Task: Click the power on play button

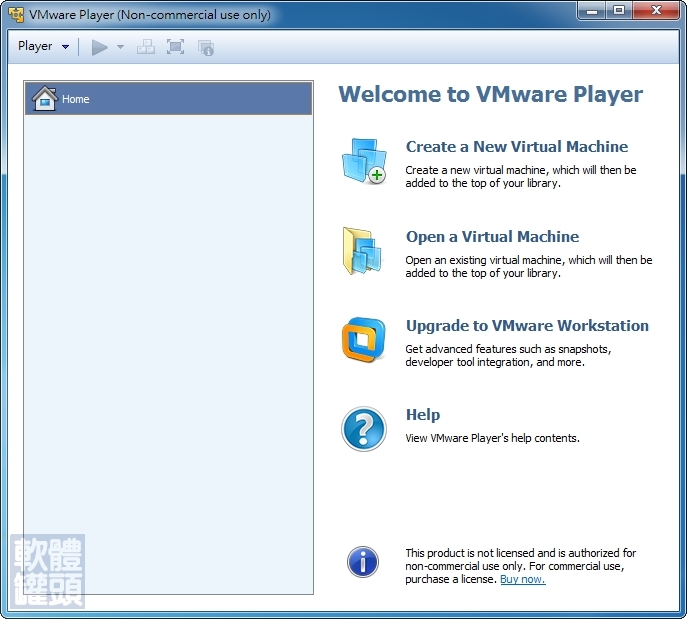Action: click(x=99, y=47)
